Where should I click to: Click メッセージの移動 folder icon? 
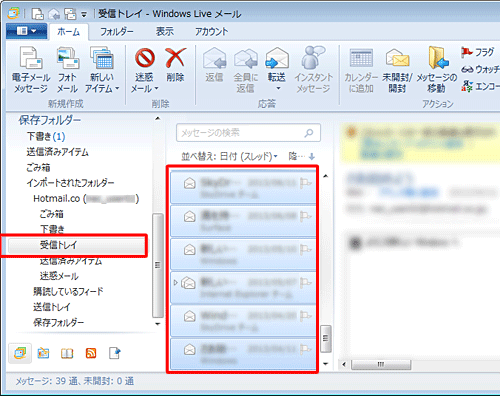point(437,69)
